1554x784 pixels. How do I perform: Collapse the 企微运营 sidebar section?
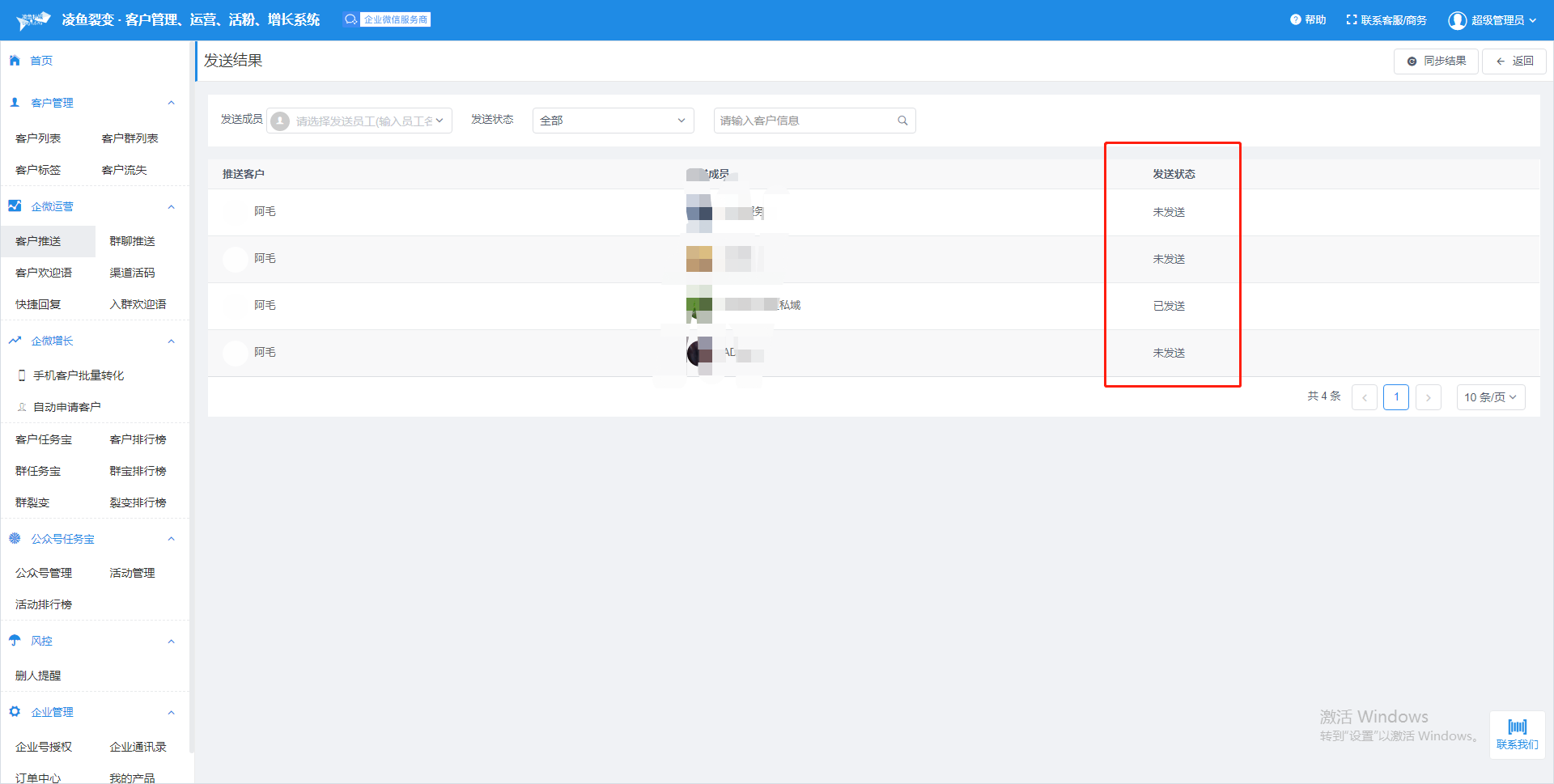pyautogui.click(x=171, y=207)
